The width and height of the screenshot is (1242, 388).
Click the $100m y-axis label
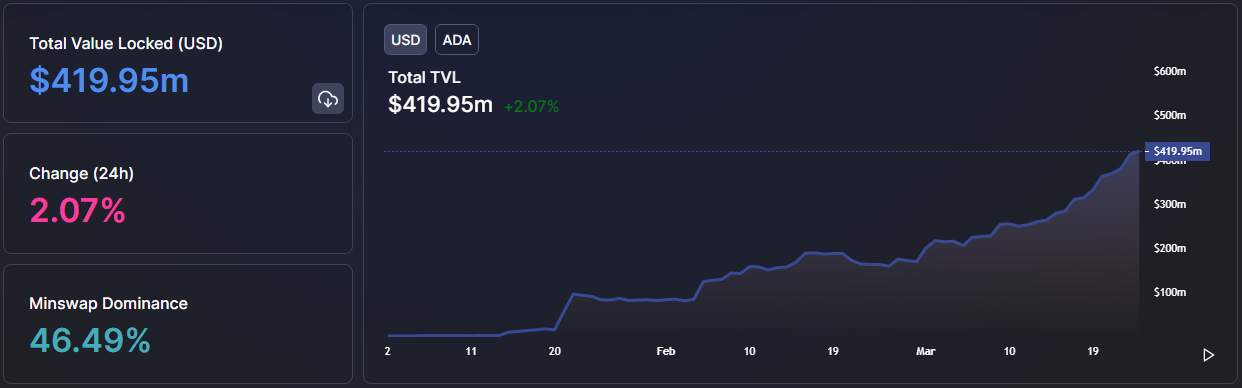(x=1170, y=293)
